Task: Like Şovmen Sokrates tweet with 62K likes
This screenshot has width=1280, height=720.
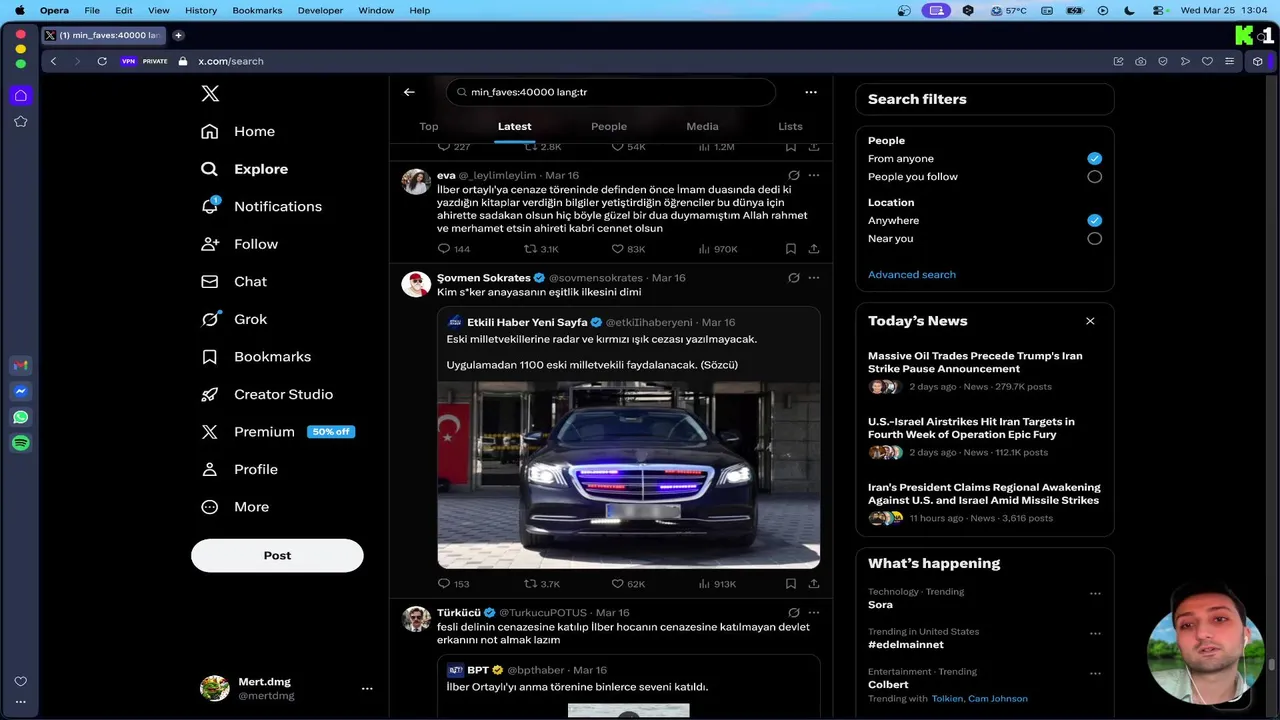Action: tap(628, 584)
